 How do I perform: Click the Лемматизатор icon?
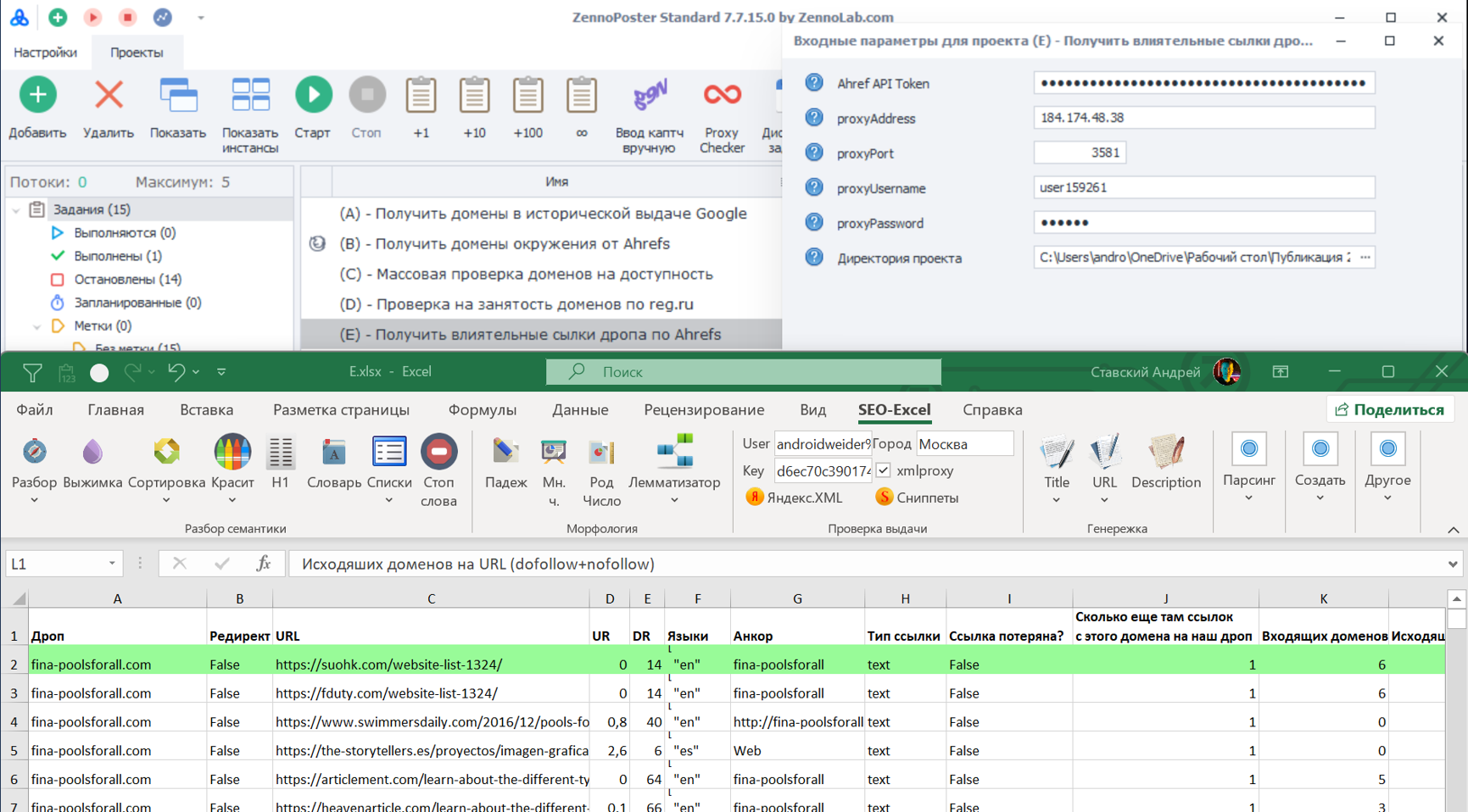point(674,450)
